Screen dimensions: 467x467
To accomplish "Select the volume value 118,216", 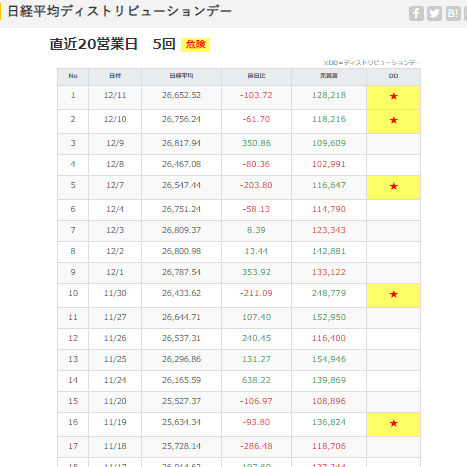I will click(x=329, y=119).
